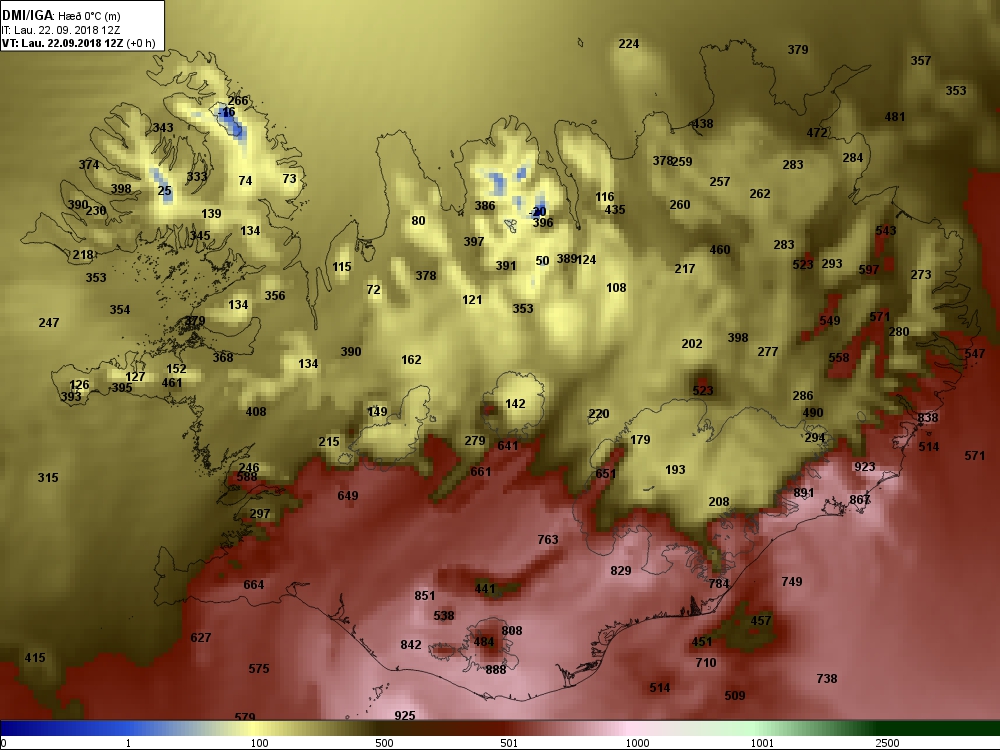Select the map value '357'
Viewport: 1000px width, 750px height.
(x=920, y=61)
